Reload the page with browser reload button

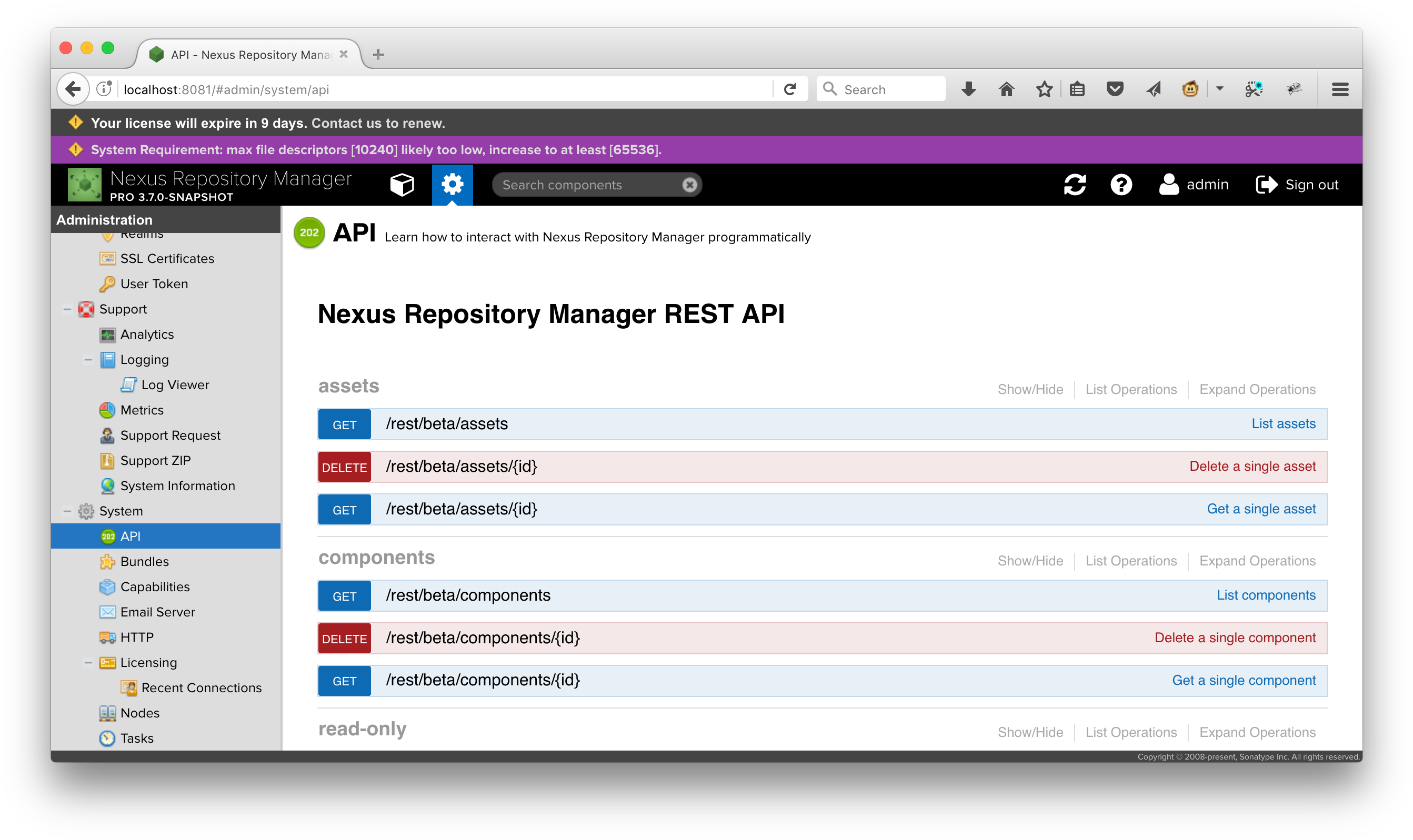tap(790, 89)
